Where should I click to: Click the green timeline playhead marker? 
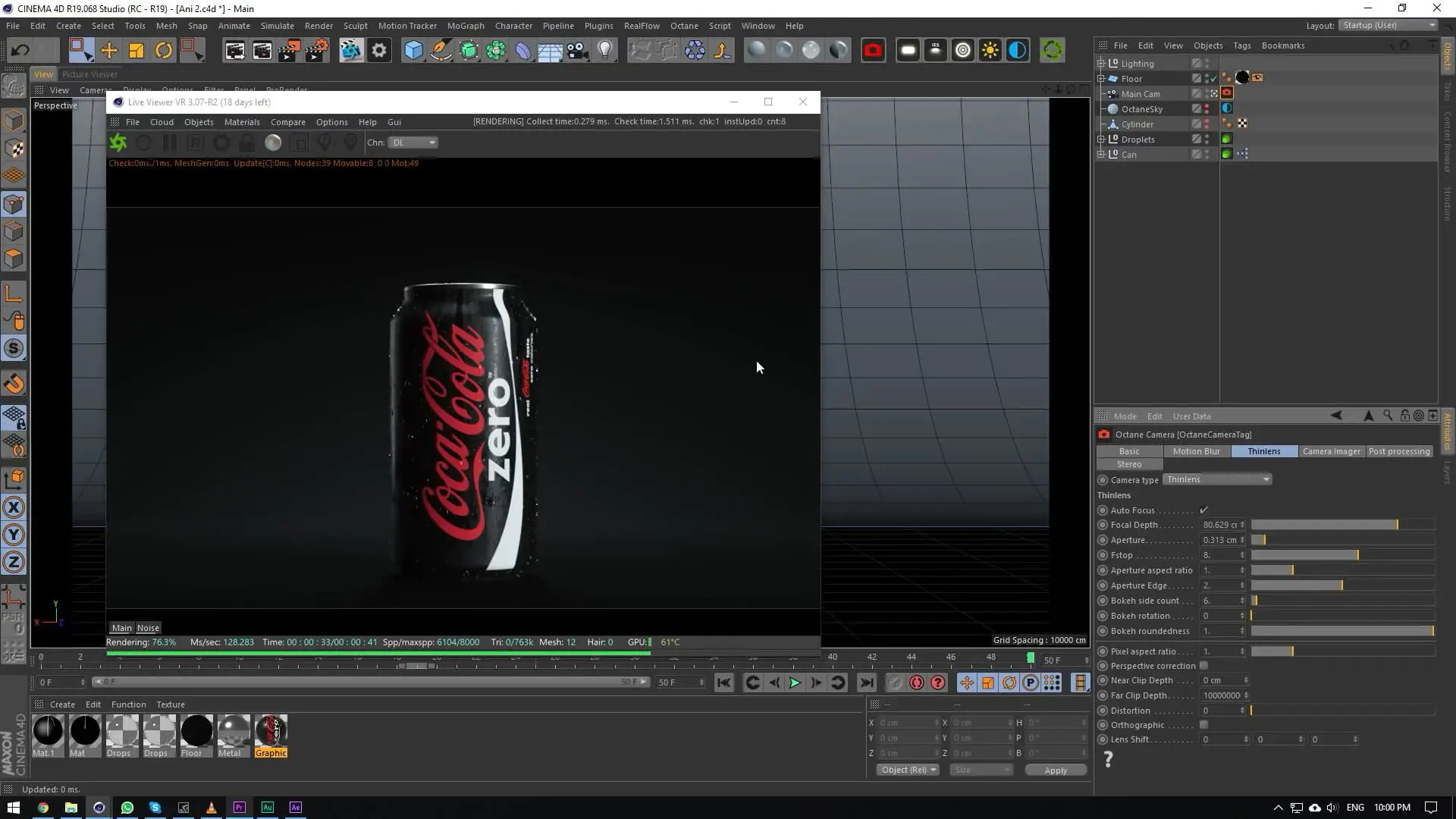tap(1031, 657)
